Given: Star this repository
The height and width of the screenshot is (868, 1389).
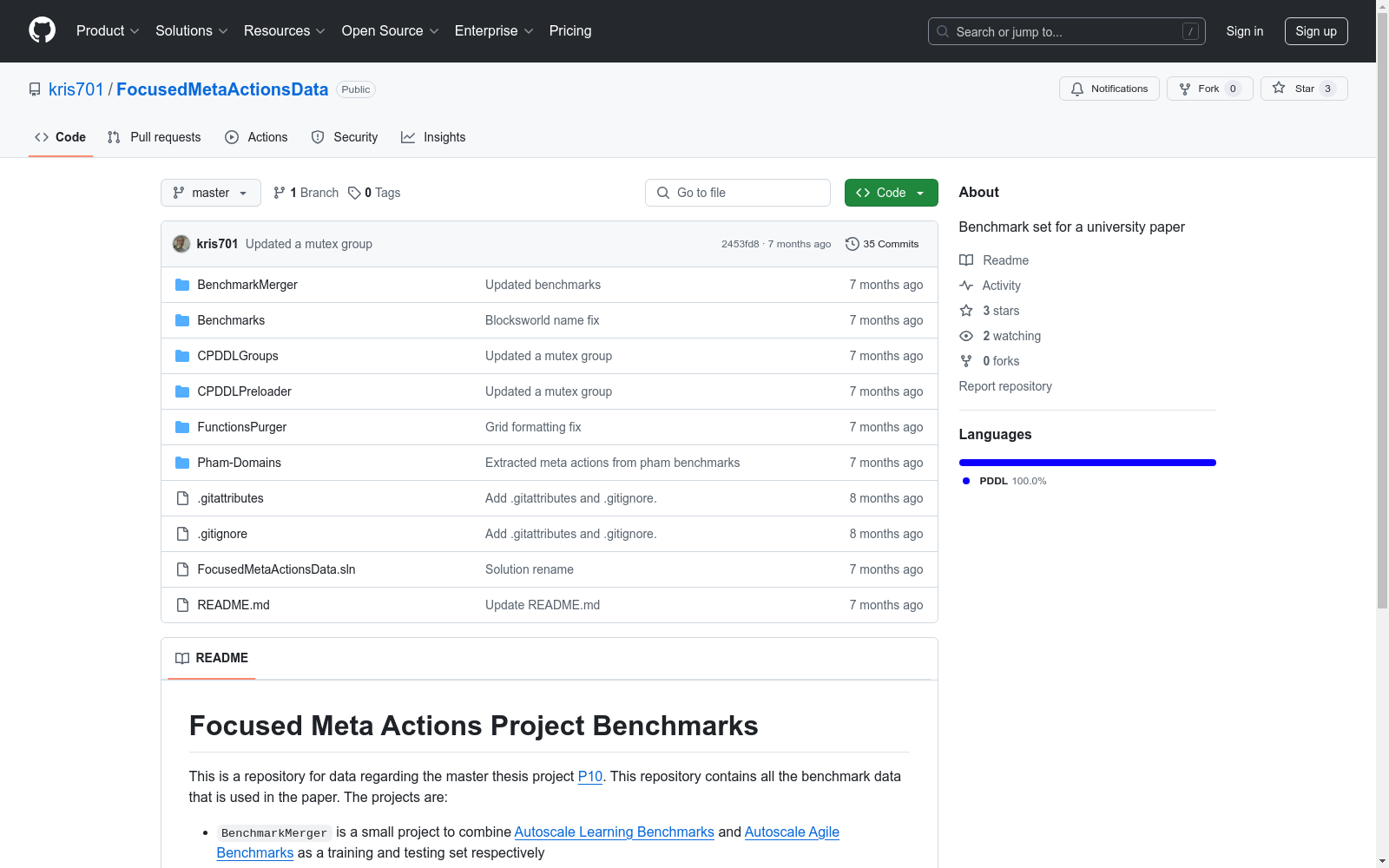Looking at the screenshot, I should [1304, 89].
